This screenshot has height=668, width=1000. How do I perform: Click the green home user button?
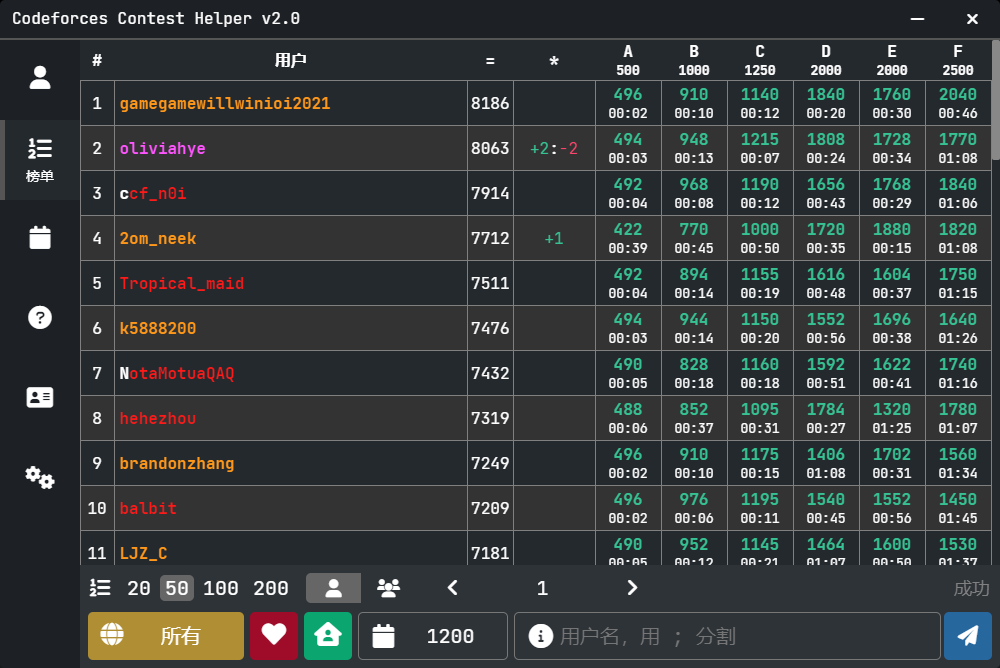click(328, 636)
